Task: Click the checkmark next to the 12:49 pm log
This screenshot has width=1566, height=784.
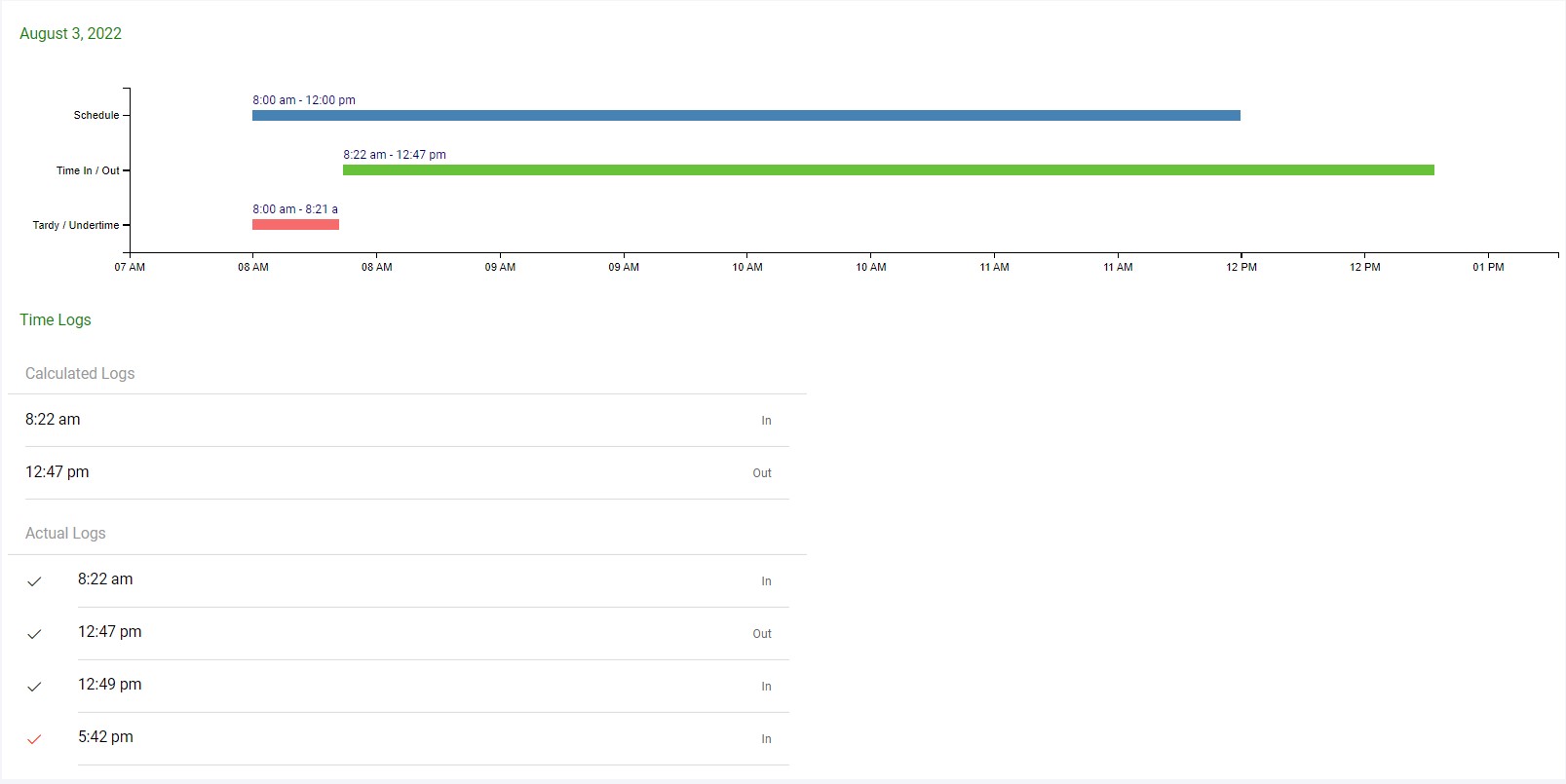Action: point(34,687)
